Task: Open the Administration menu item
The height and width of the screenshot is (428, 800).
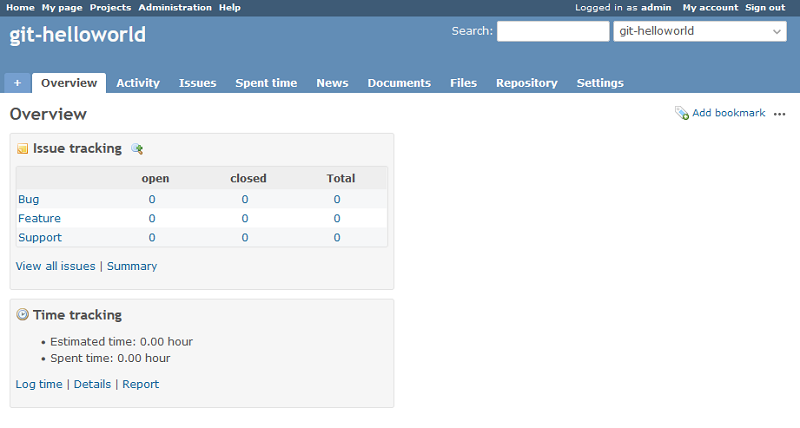Action: tap(175, 7)
